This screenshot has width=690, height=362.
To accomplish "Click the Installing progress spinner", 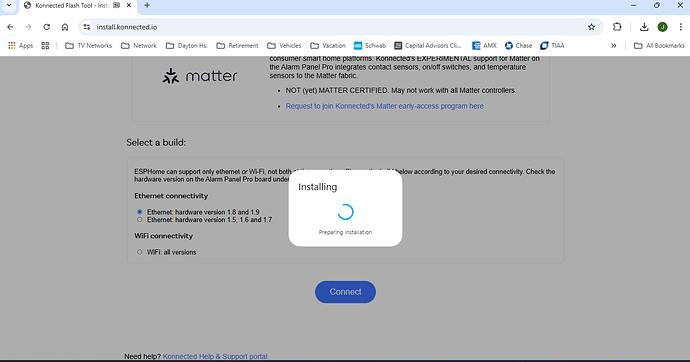I will click(x=345, y=212).
